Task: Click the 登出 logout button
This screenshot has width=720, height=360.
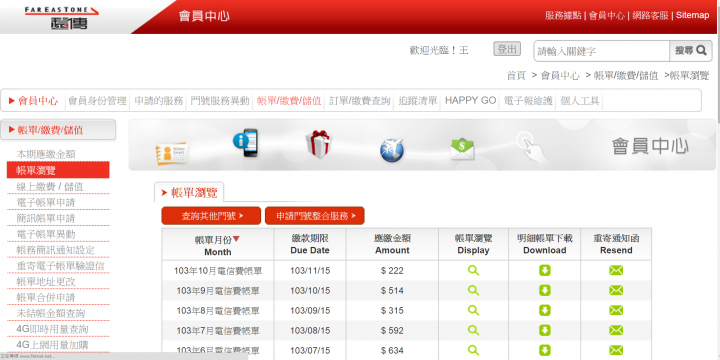Action: point(507,49)
